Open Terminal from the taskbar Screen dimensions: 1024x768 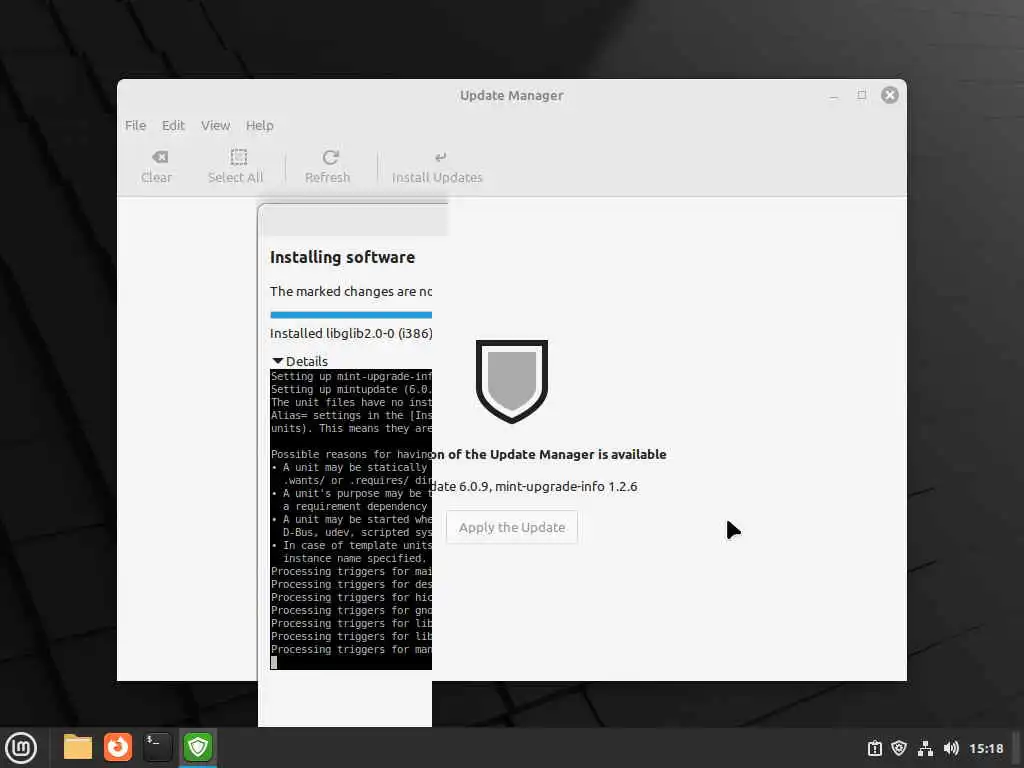pos(157,747)
